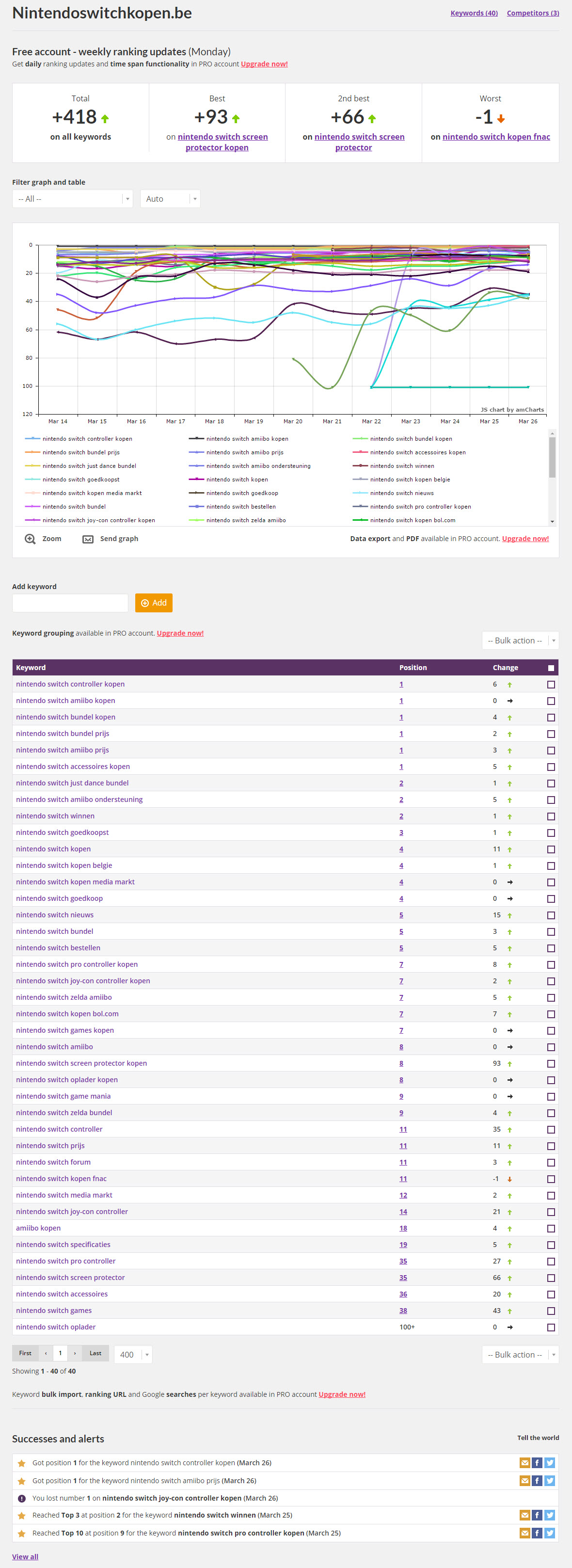Share the controller kopen position 1 success on Facebook

[537, 1463]
